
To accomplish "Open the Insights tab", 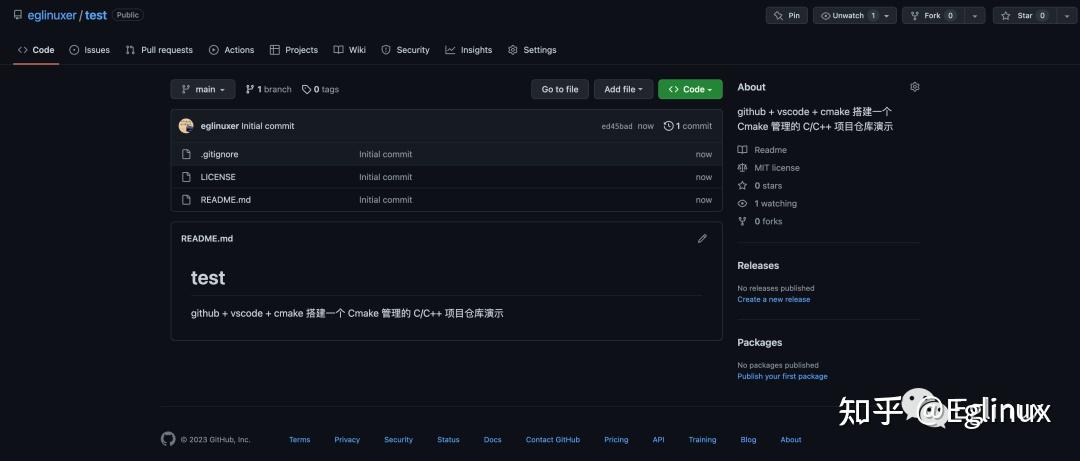I will pyautogui.click(x=469, y=50).
